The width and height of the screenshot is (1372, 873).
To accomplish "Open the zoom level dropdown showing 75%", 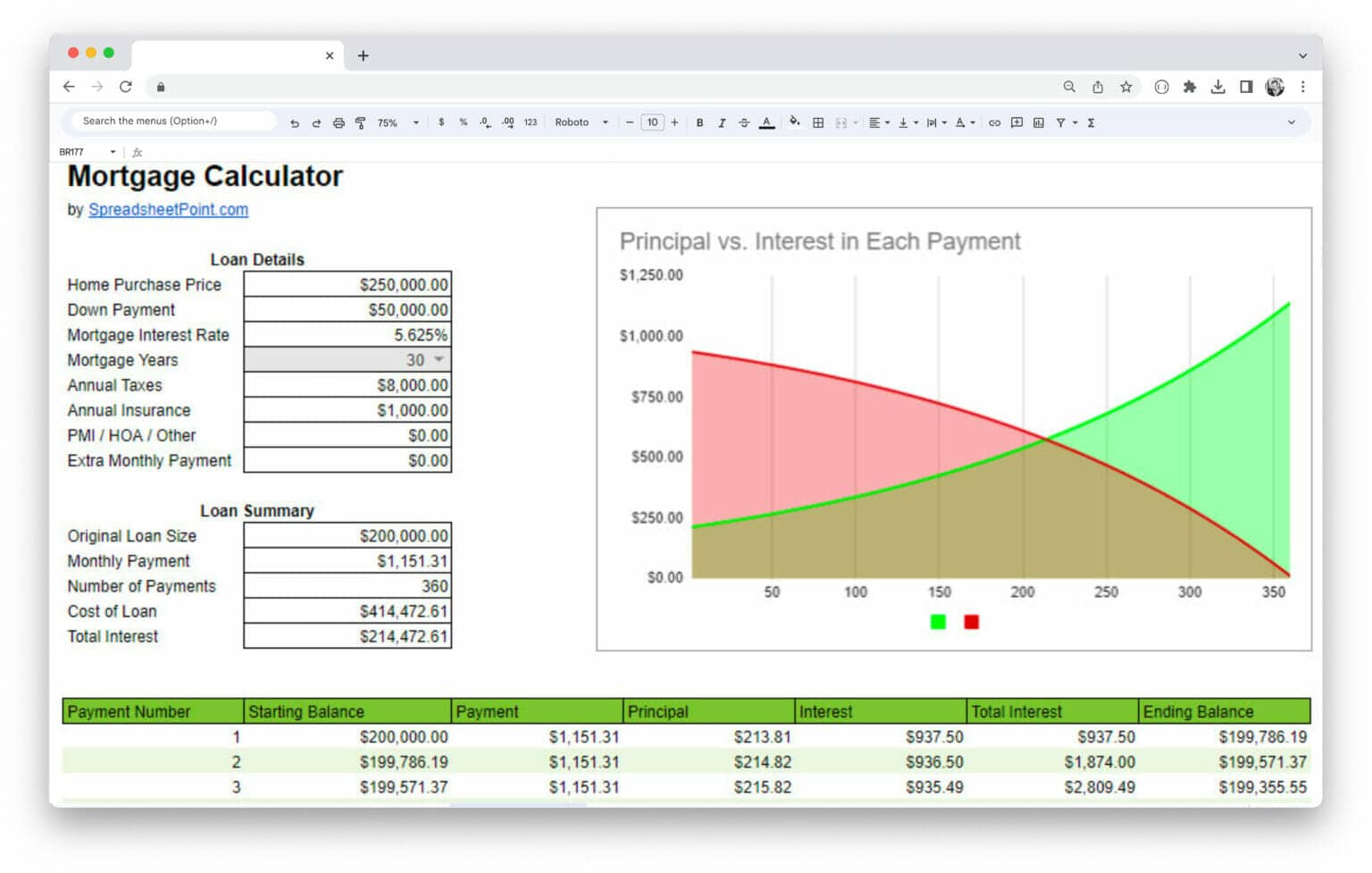I will (394, 122).
